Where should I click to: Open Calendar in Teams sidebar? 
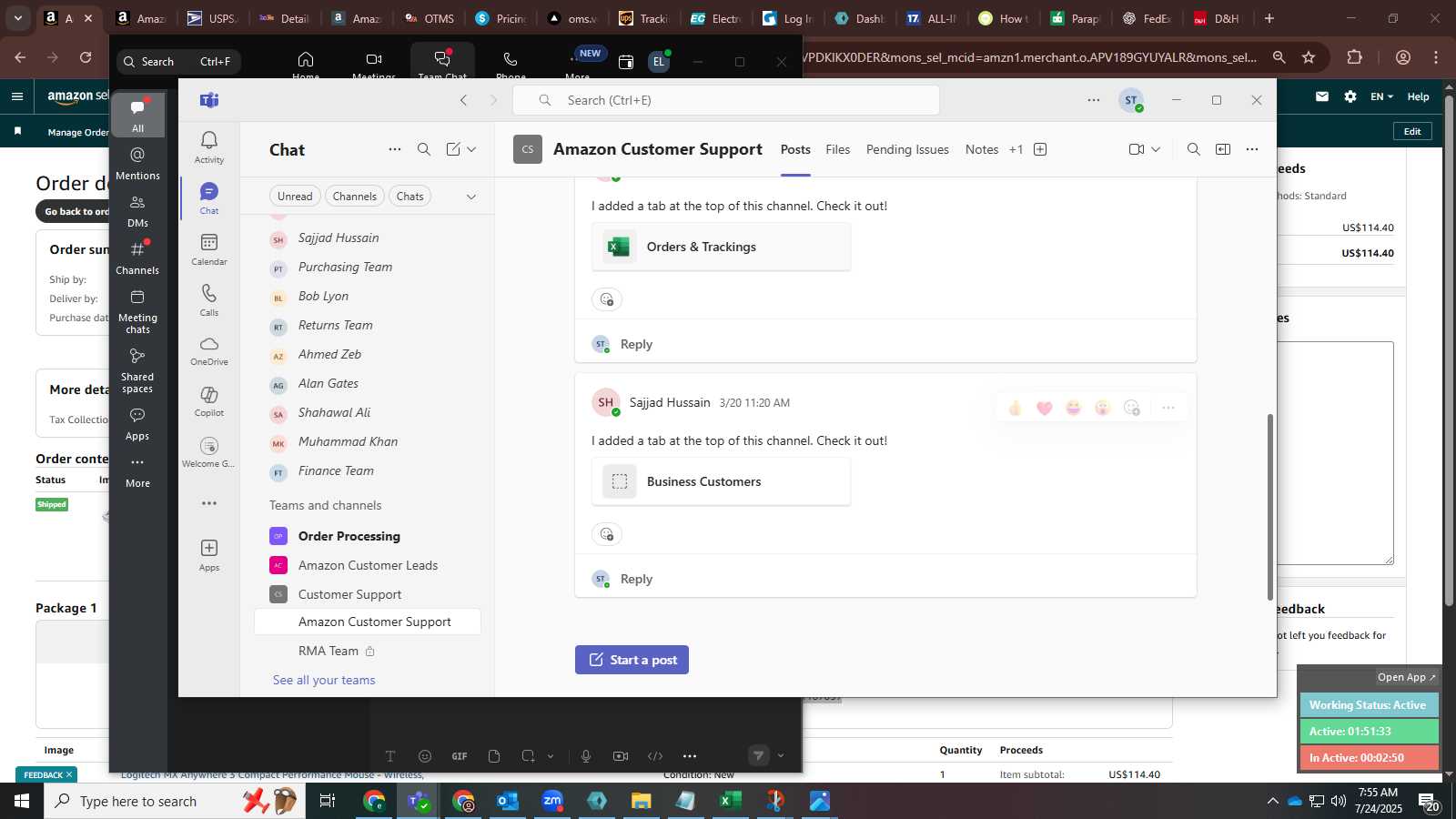coord(209,248)
